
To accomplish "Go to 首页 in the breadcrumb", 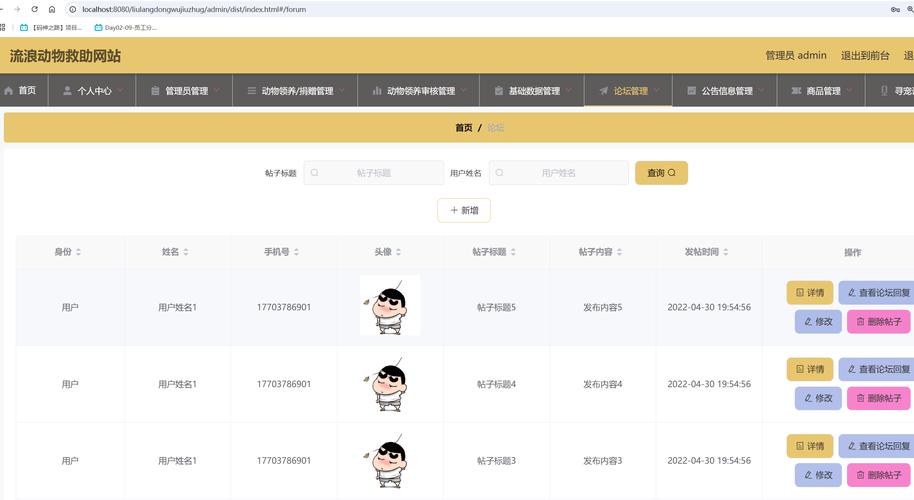I will point(463,128).
